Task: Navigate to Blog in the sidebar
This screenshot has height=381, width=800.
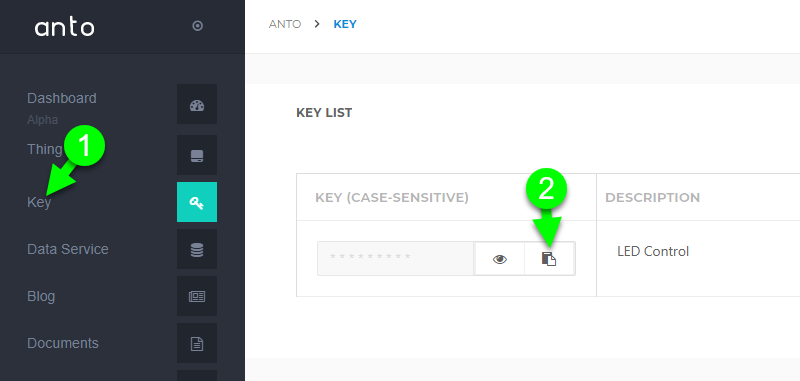Action: [41, 296]
